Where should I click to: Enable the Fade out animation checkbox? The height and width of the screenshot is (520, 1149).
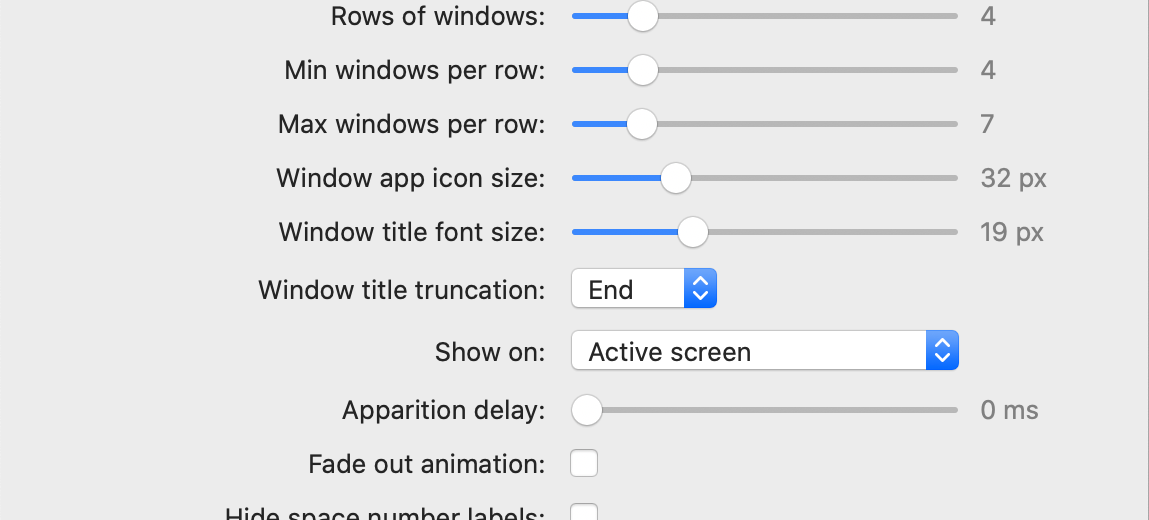[x=584, y=464]
